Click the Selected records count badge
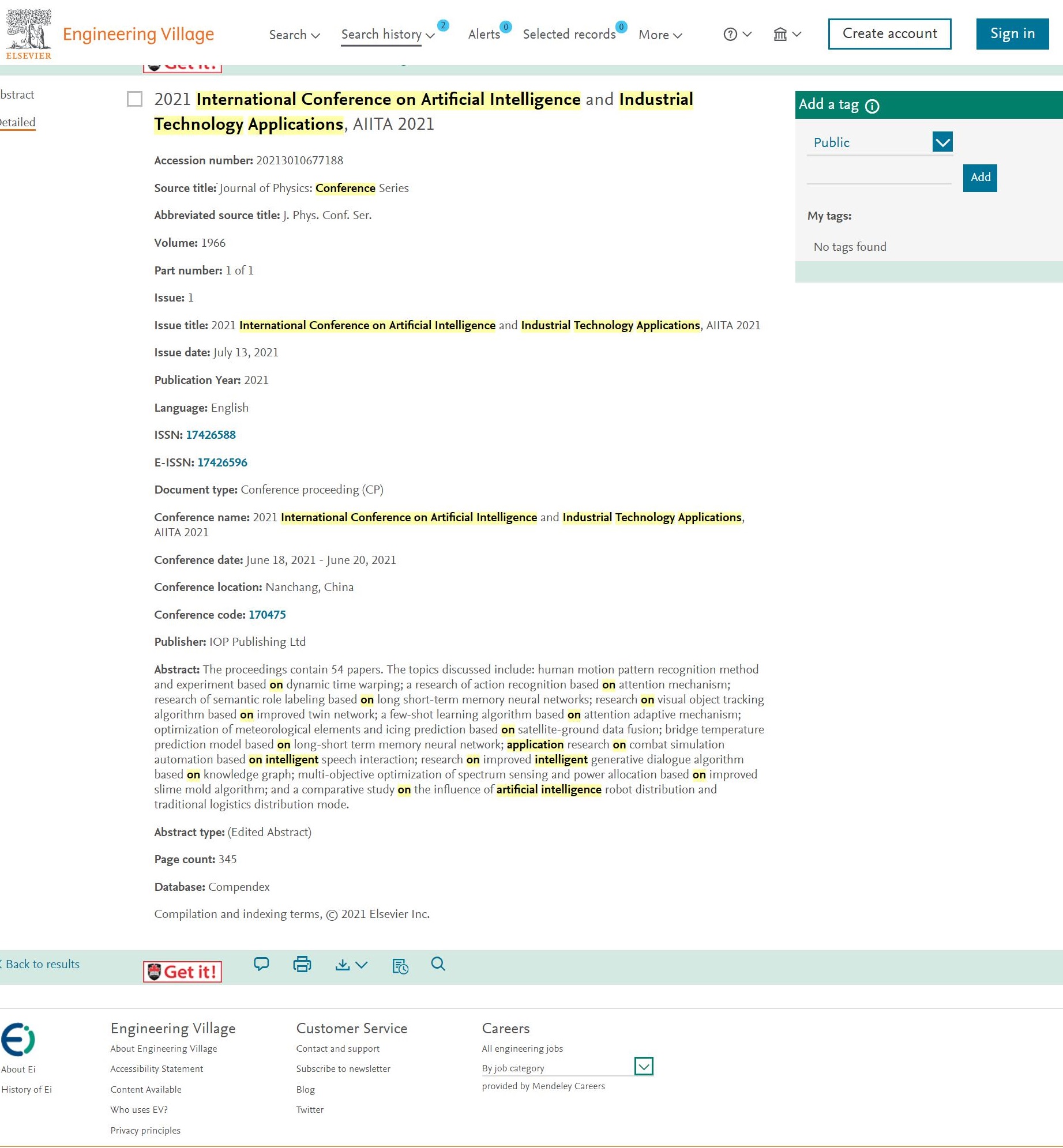This screenshot has height=1148, width=1063. pyautogui.click(x=621, y=27)
